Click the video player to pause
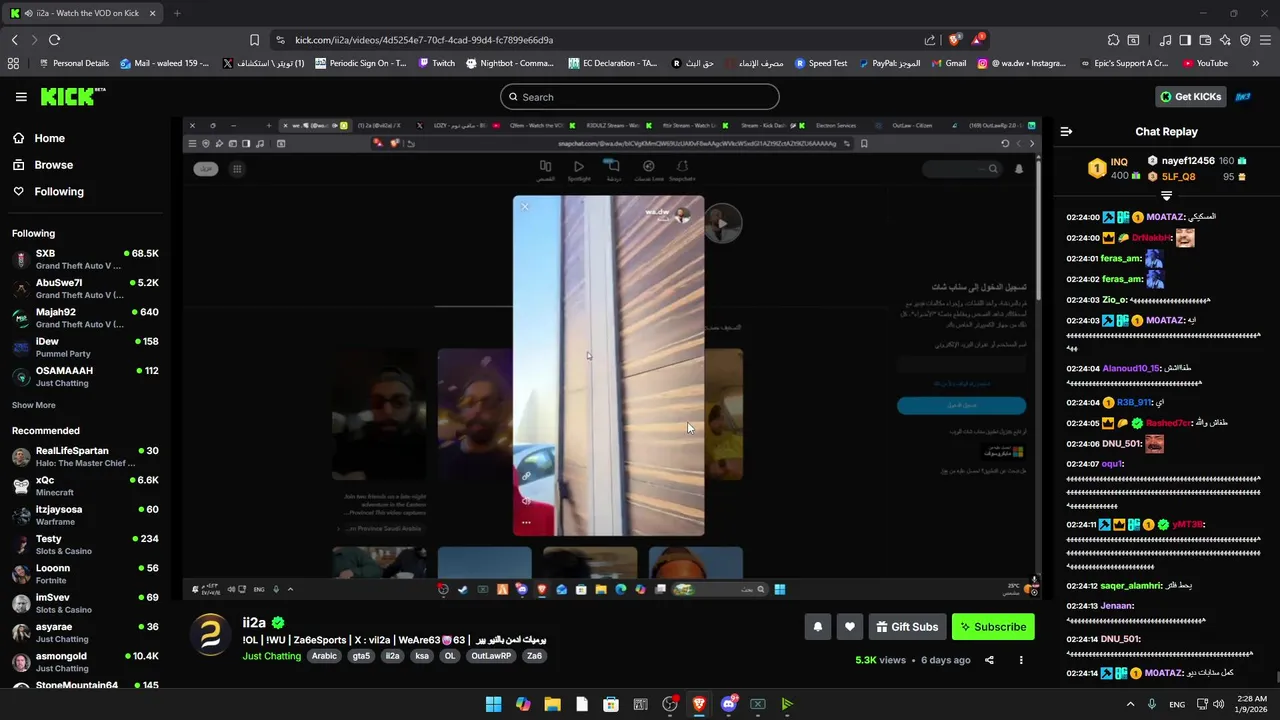Image resolution: width=1280 pixels, height=720 pixels. 612,358
